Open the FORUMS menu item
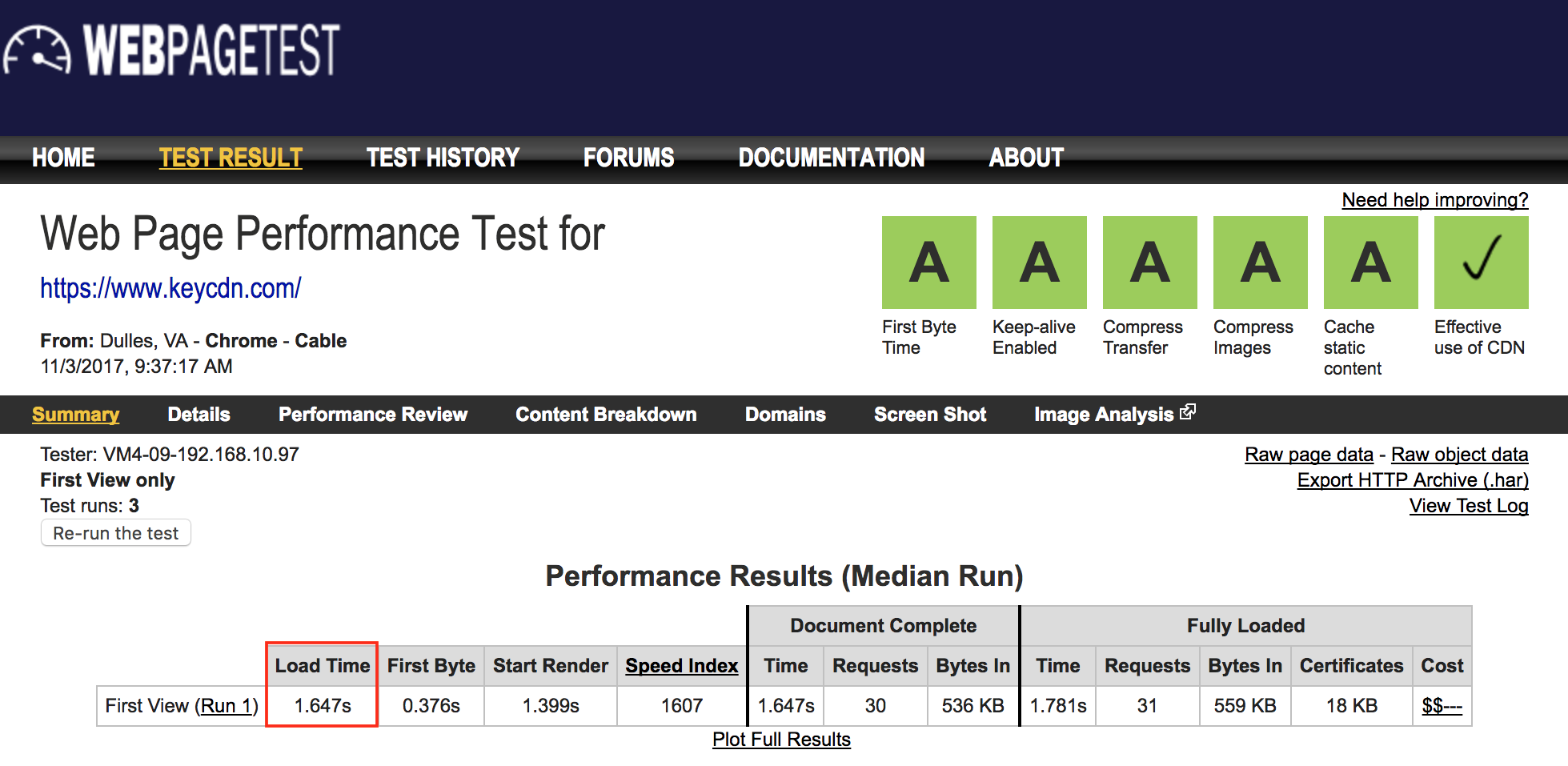The width and height of the screenshot is (1568, 766). tap(628, 158)
